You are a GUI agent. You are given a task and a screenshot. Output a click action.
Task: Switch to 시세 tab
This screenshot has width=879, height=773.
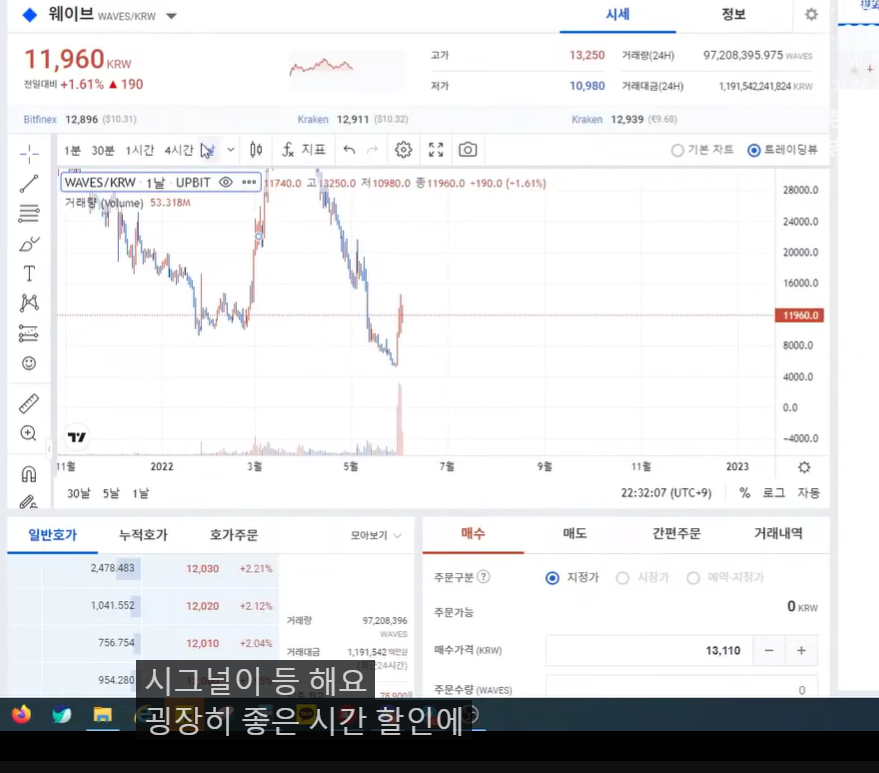coord(617,15)
